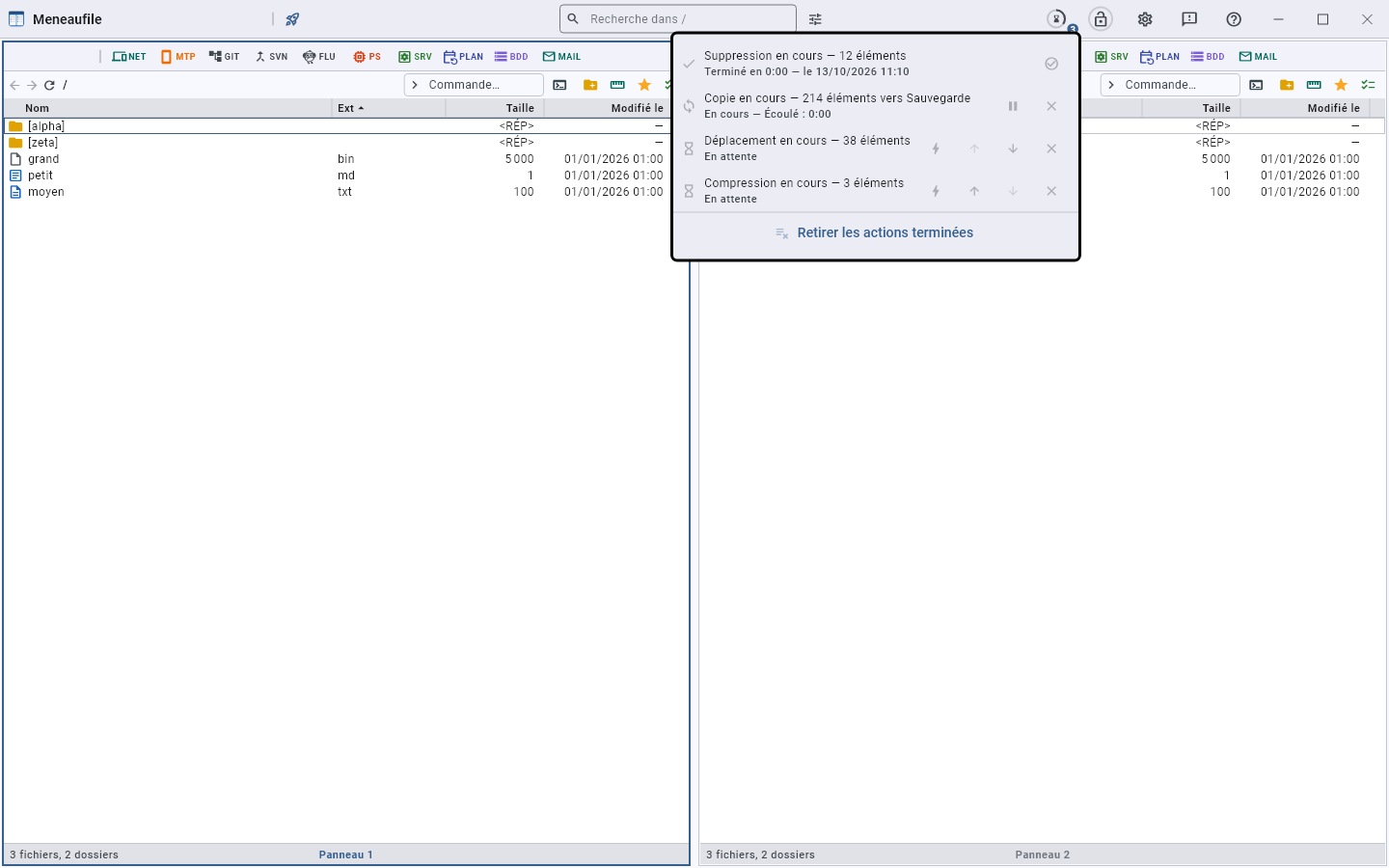Screen dimensions: 1389x868
Task: Open favorites star in Panneau 1
Action: pyautogui.click(x=644, y=85)
